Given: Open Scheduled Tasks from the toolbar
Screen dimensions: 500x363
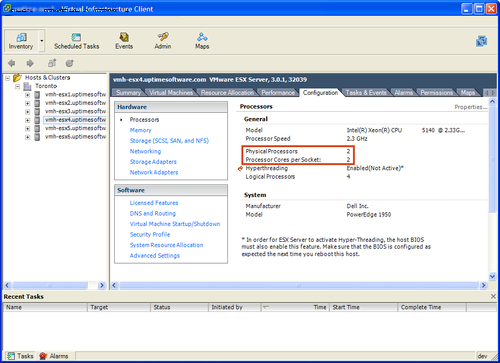Looking at the screenshot, I should [x=76, y=37].
